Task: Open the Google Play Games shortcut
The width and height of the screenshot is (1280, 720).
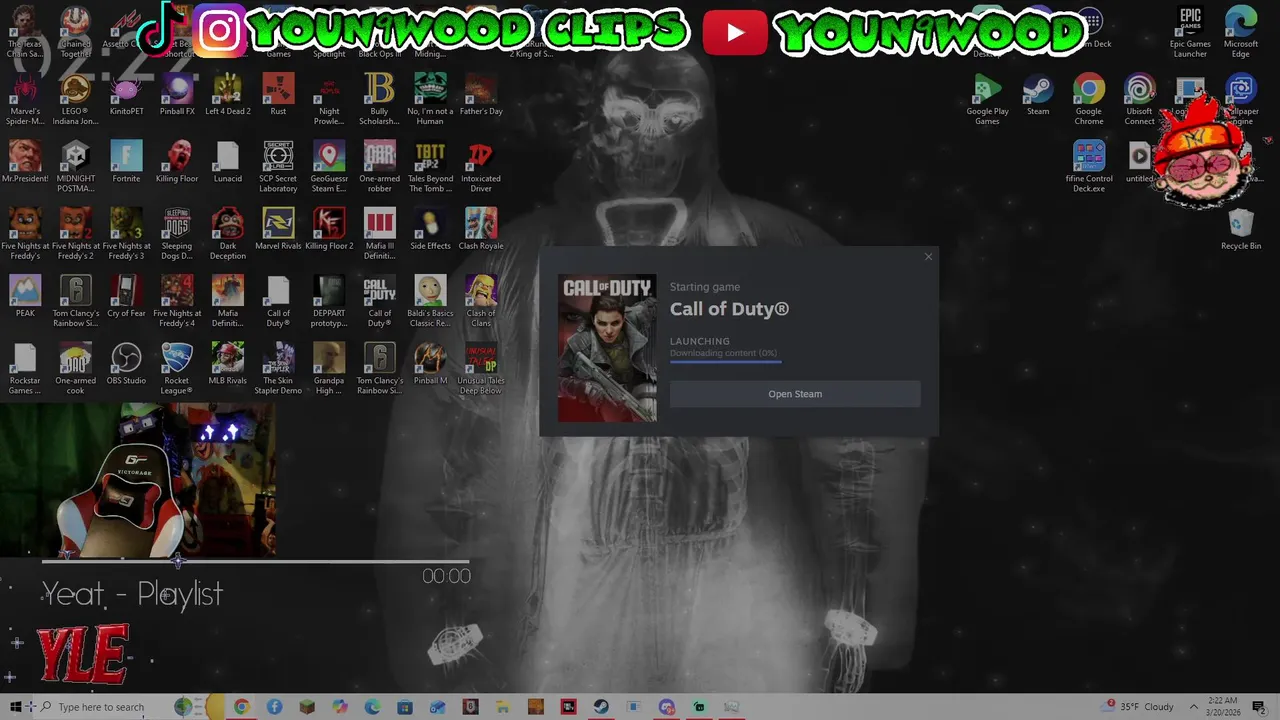Action: pyautogui.click(x=987, y=99)
